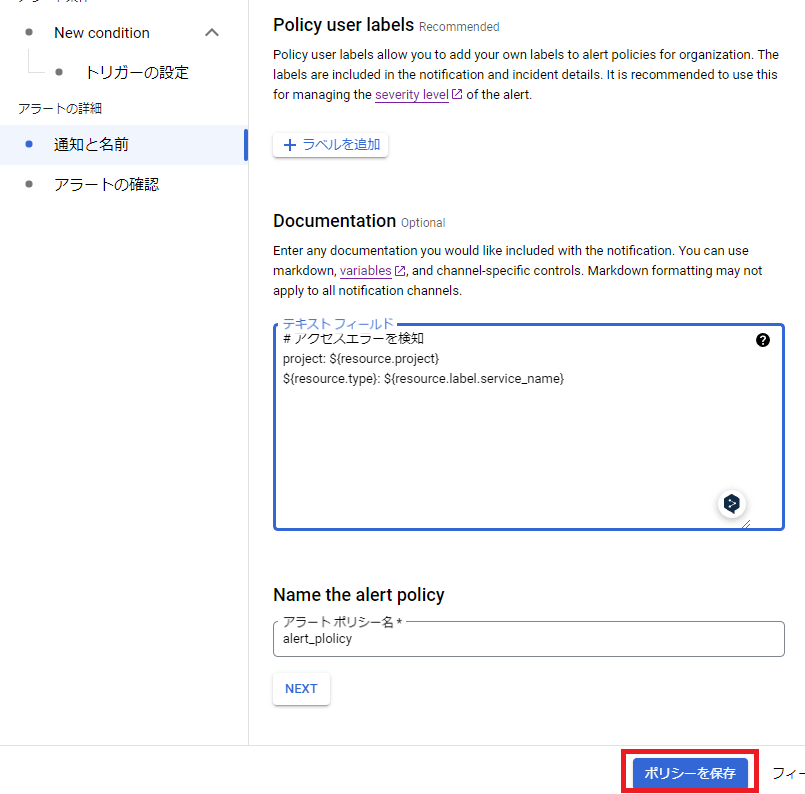The width and height of the screenshot is (805, 794).
Task: Click the NEXT button
Action: coord(301,689)
